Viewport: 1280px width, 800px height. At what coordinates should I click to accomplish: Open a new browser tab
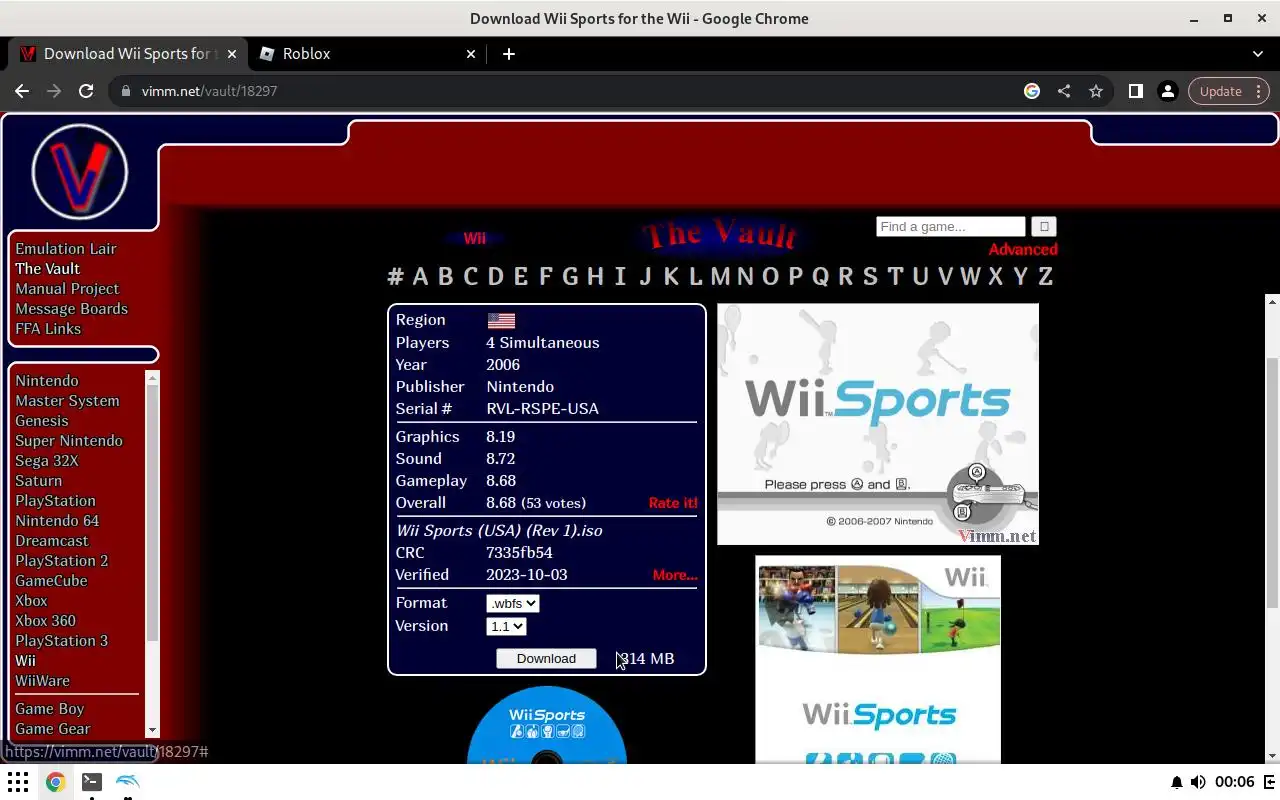pyautogui.click(x=509, y=54)
